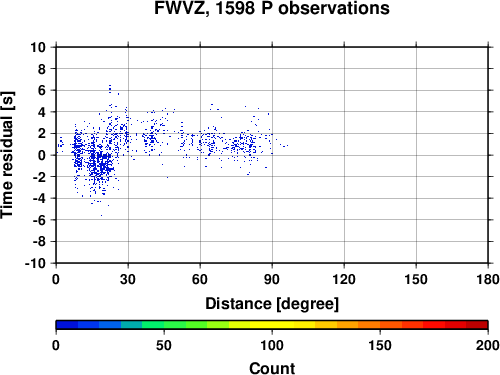
Task: Click the y-axis tick label 4
Action: [x=42, y=112]
